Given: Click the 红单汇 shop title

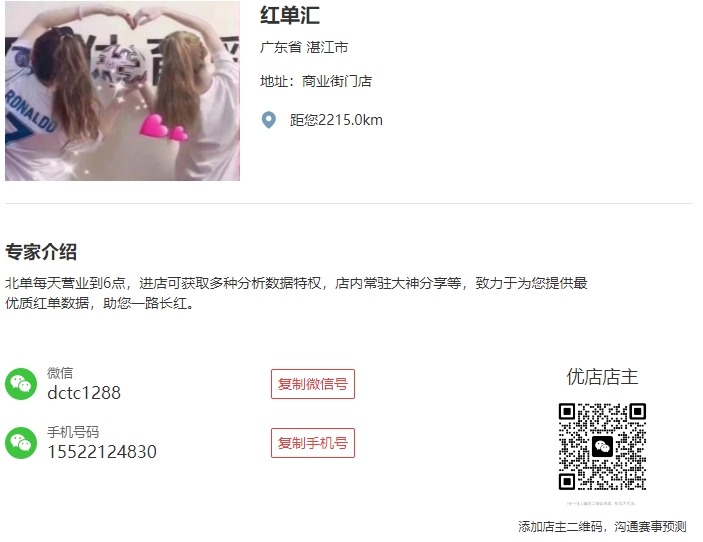Looking at the screenshot, I should click(x=290, y=15).
